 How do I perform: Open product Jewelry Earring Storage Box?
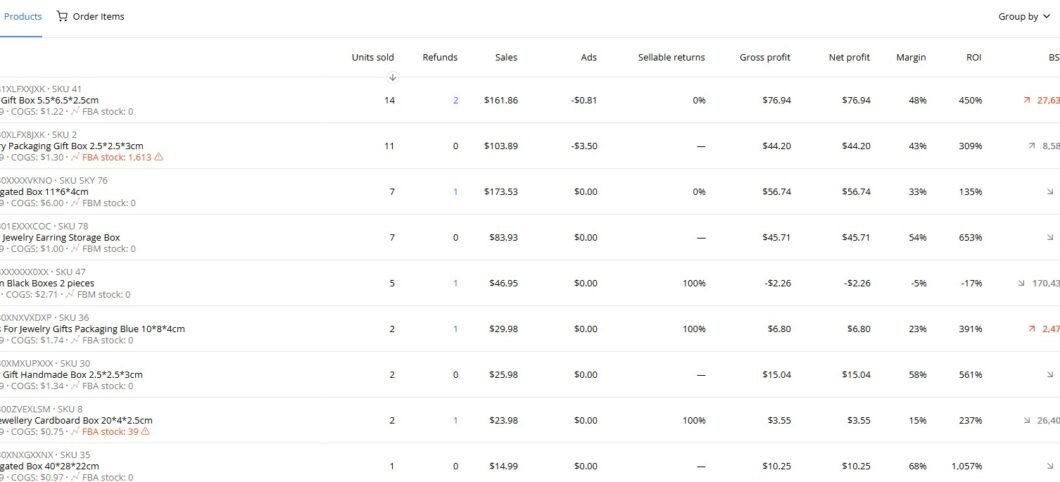[x=62, y=238]
